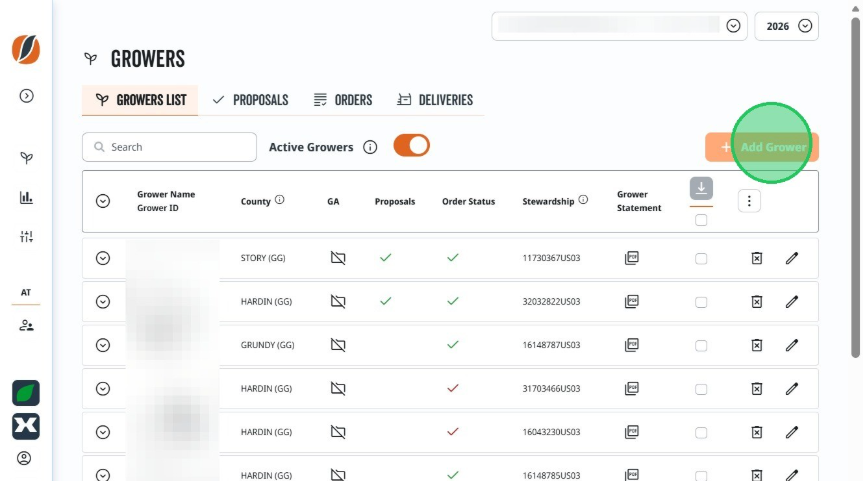Image resolution: width=864 pixels, height=481 pixels.
Task: Click the Add Grower button
Action: point(762,147)
